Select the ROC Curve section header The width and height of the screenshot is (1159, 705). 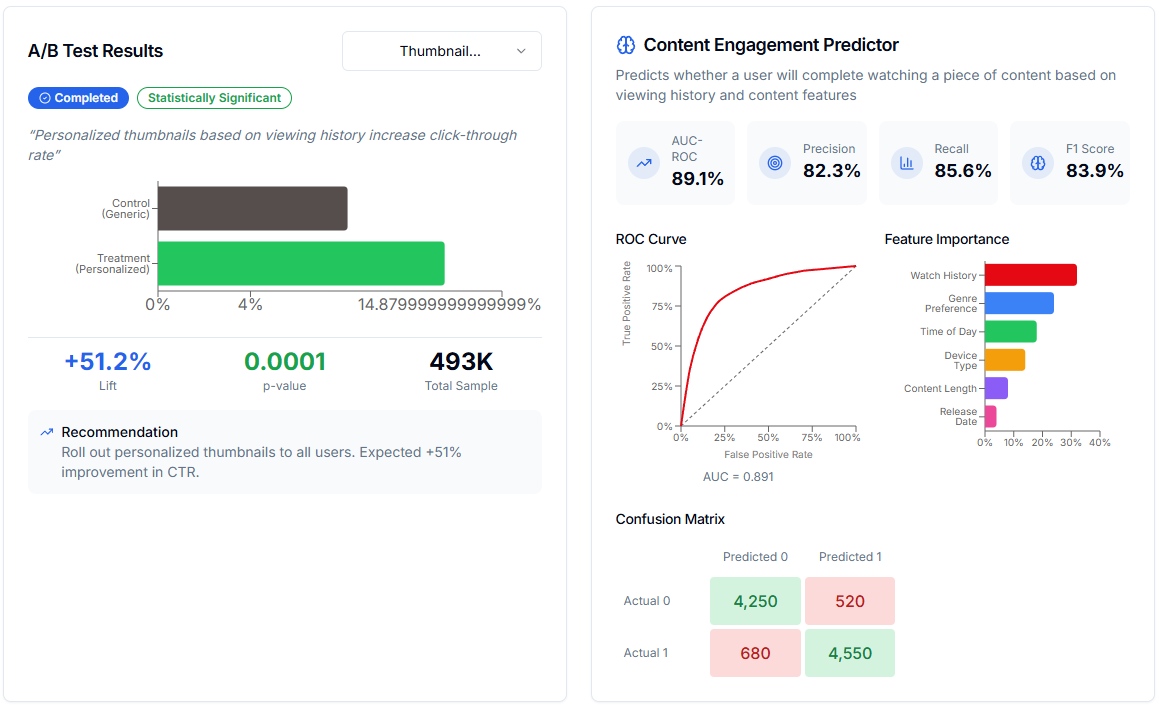coord(650,239)
